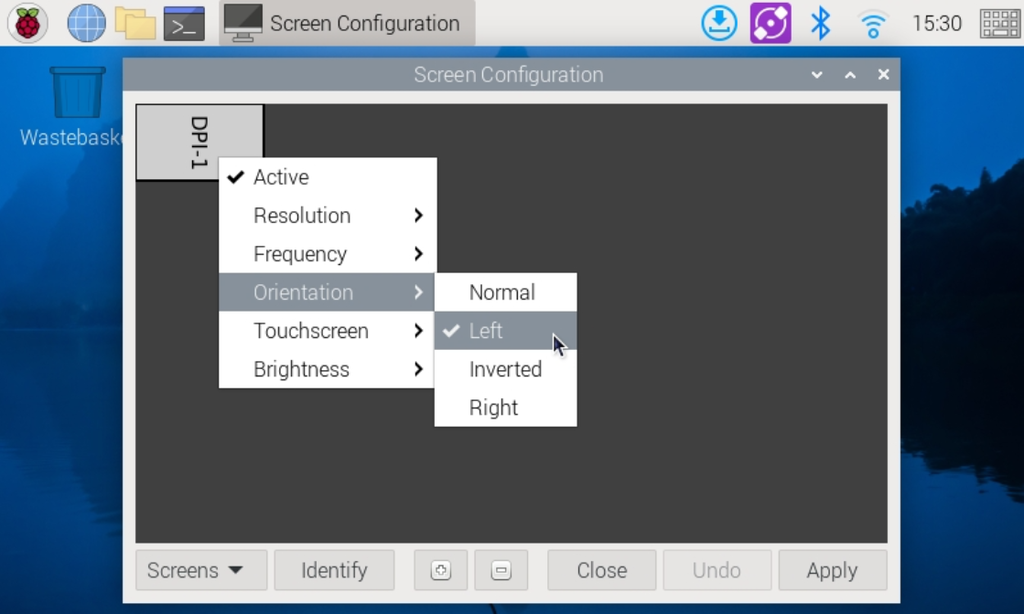Image resolution: width=1024 pixels, height=614 pixels.
Task: Toggle the Active state of DPI-1
Action: 281,177
